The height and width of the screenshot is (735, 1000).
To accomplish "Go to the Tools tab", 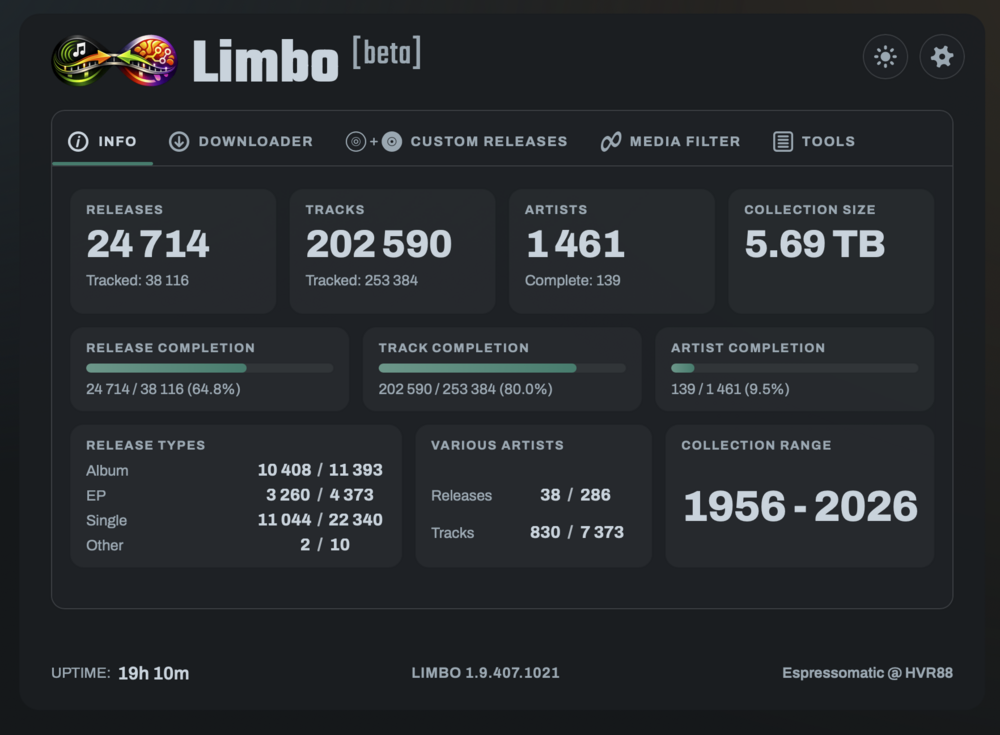I will 814,142.
